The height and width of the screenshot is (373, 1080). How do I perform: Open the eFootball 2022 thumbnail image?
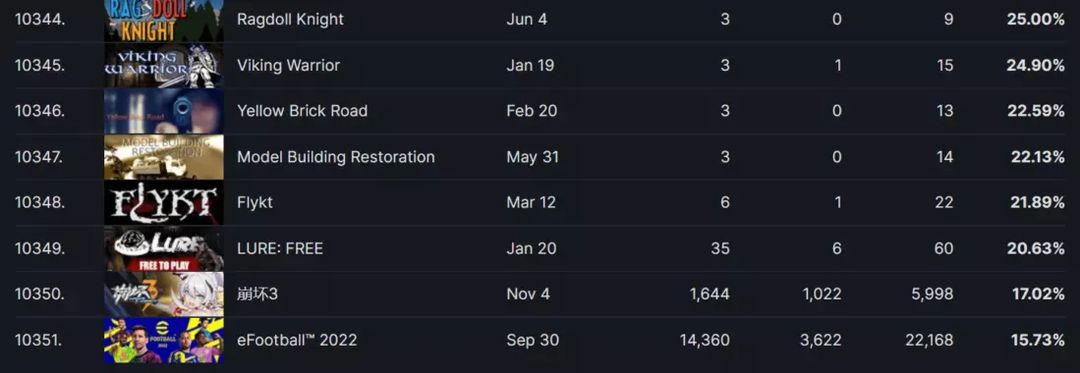click(x=164, y=340)
